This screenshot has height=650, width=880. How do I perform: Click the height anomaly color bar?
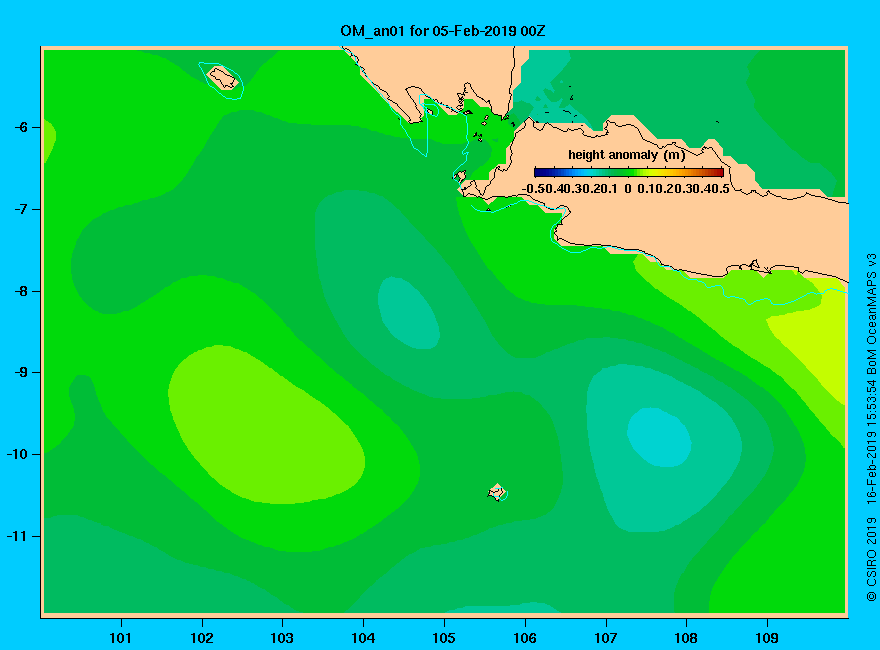tap(629, 172)
